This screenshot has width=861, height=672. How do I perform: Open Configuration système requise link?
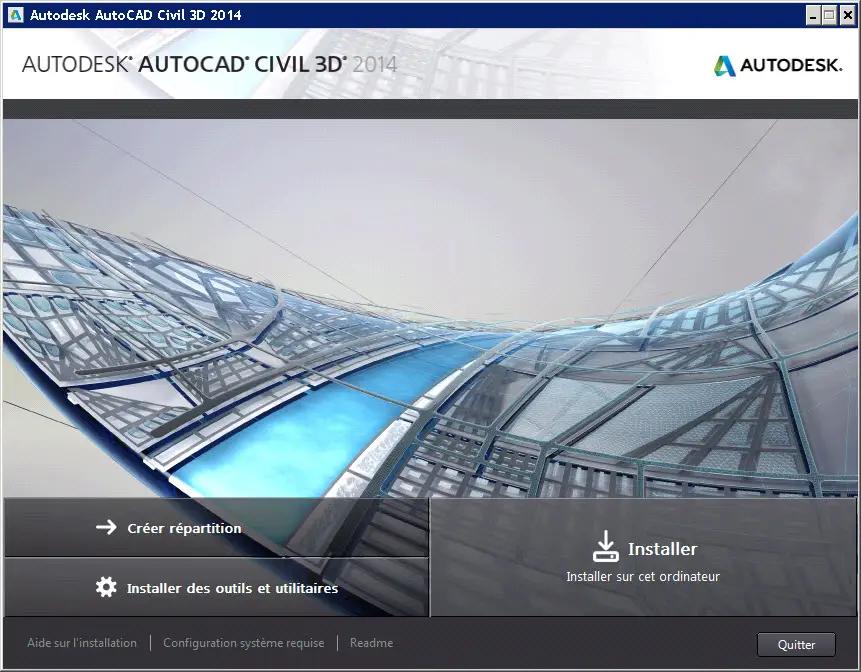(x=244, y=643)
